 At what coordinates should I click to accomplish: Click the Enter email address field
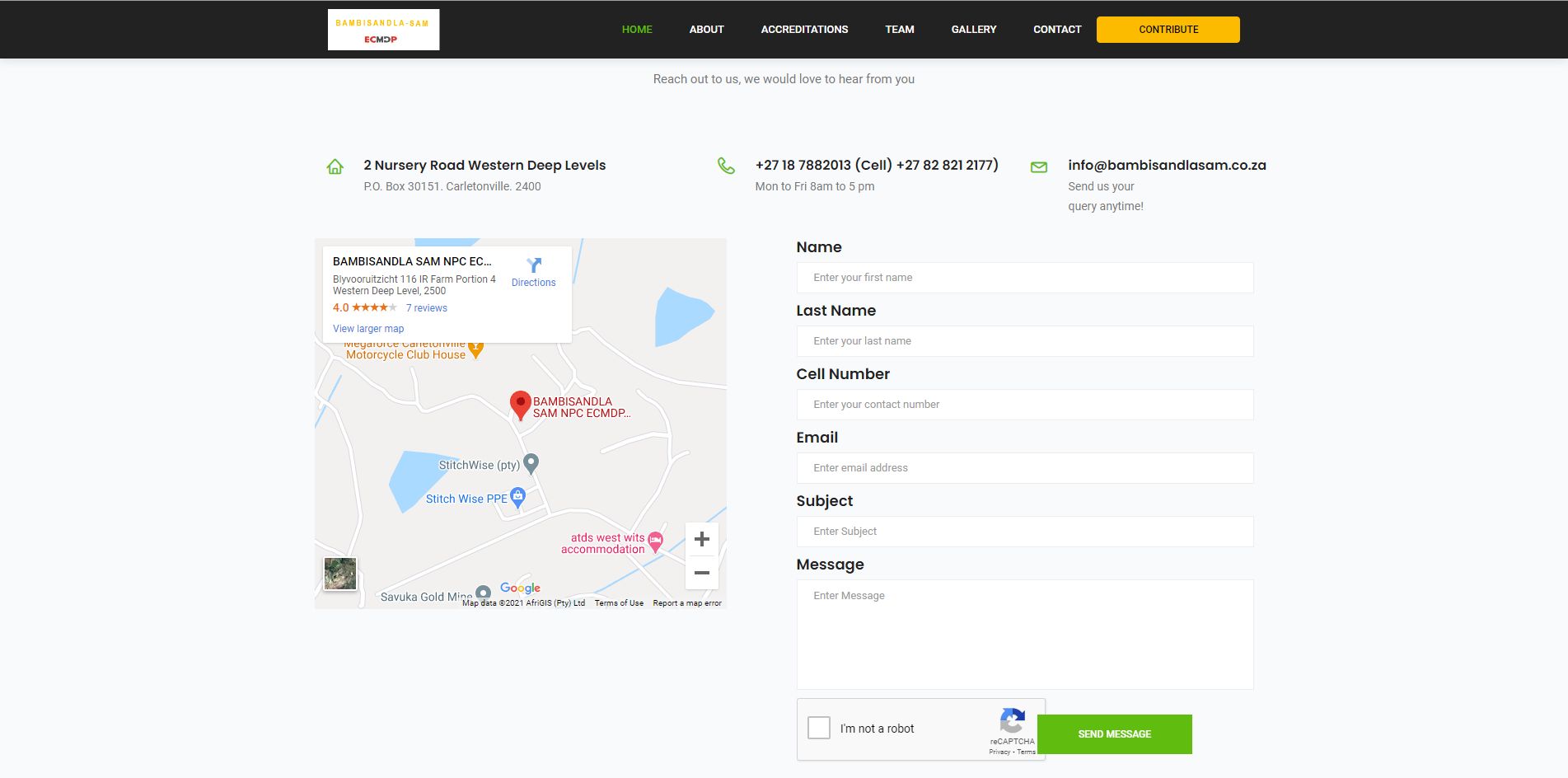[x=1024, y=468]
